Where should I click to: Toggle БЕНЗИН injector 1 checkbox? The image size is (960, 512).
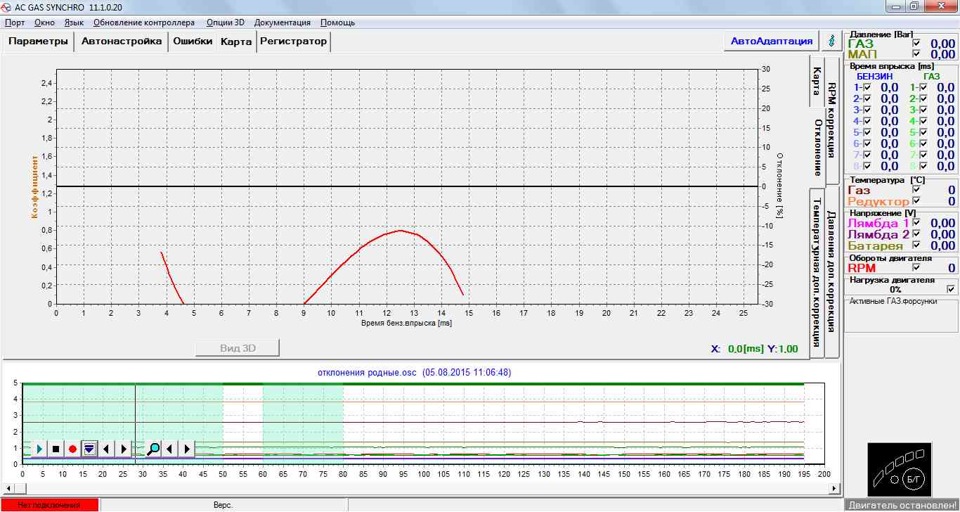point(867,88)
